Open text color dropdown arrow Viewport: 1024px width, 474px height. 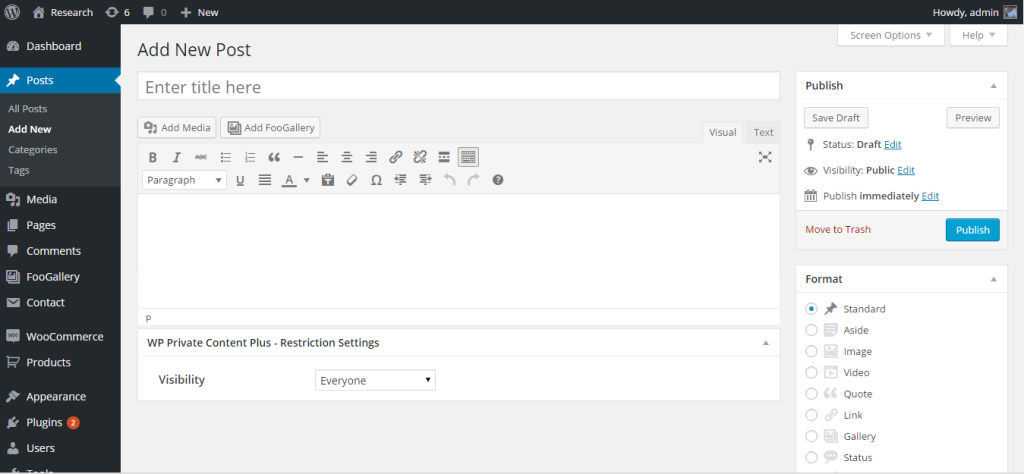306,180
